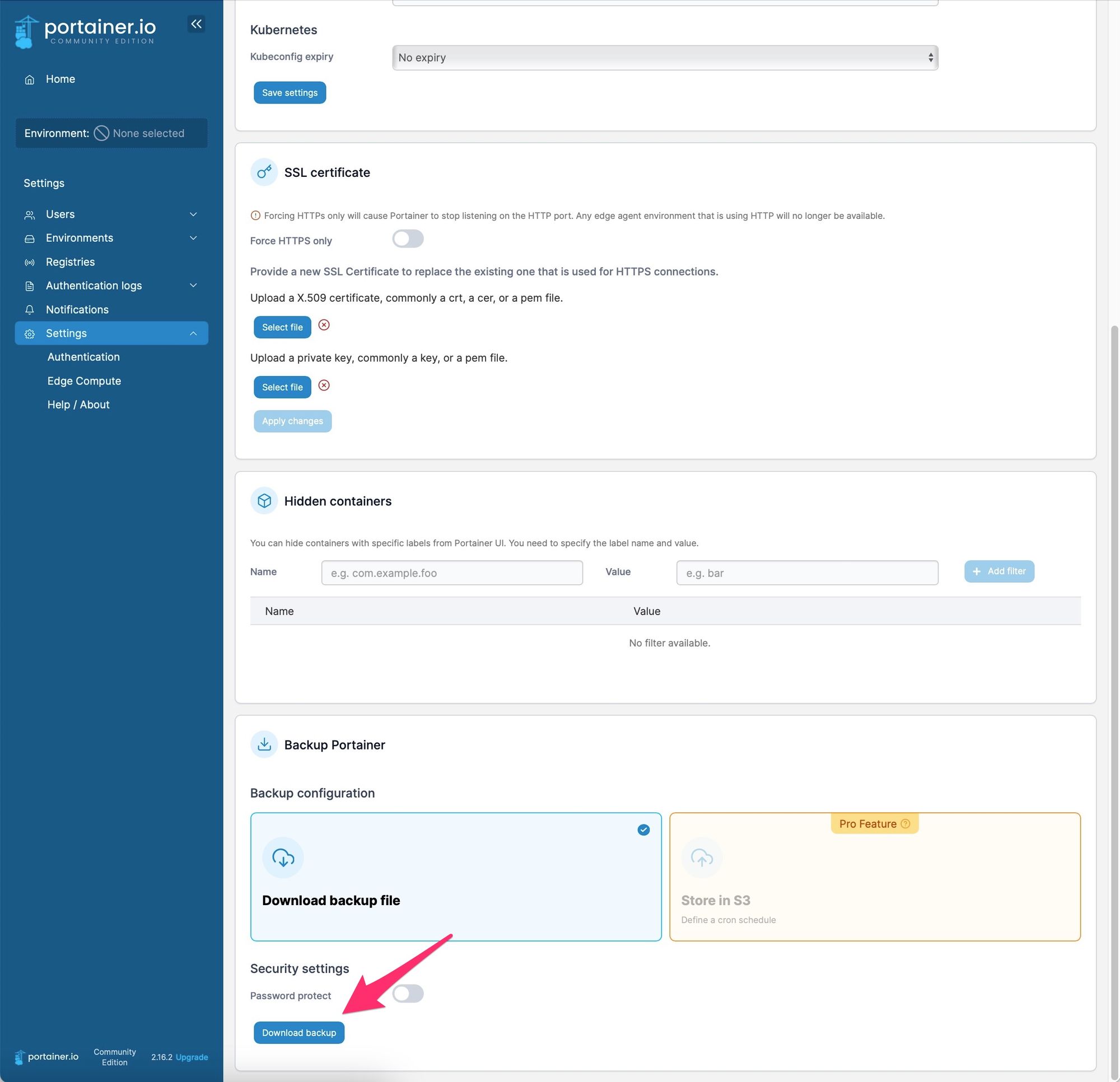
Task: Focus the filter Name input field
Action: (452, 573)
